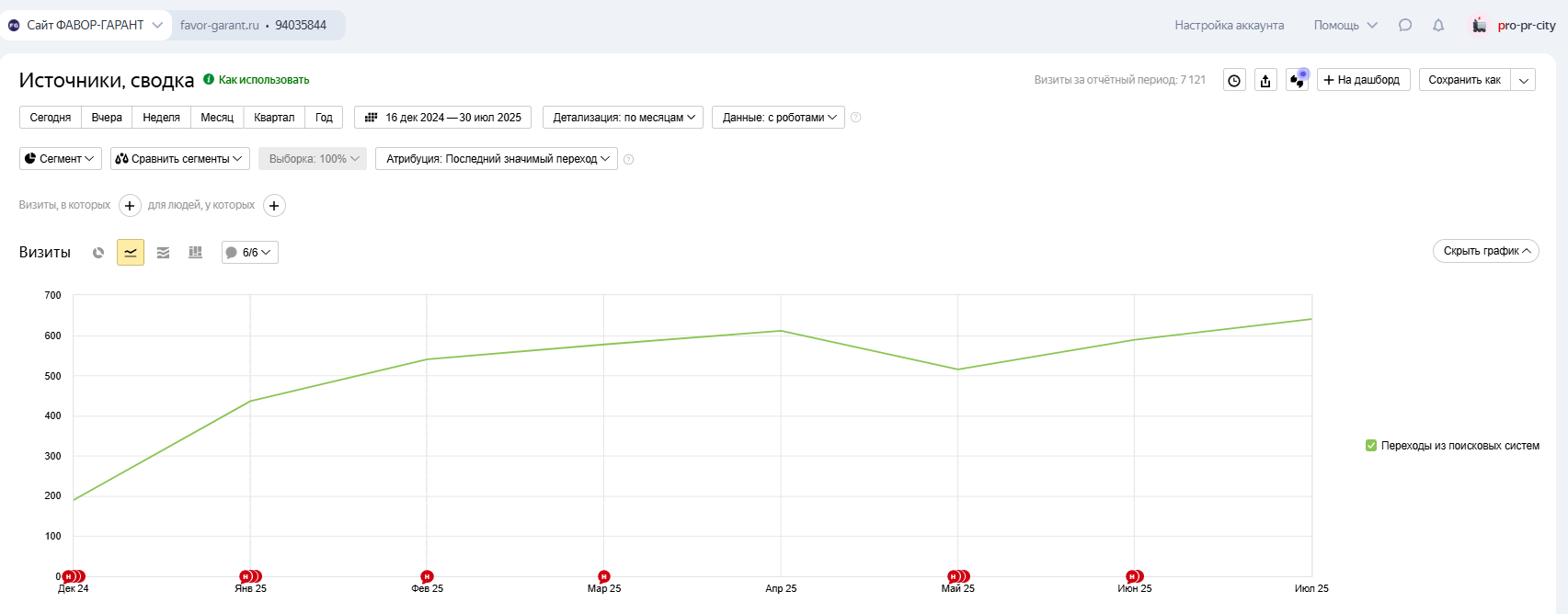Open the chat messages icon in header
This screenshot has width=1568, height=614.
[1405, 26]
